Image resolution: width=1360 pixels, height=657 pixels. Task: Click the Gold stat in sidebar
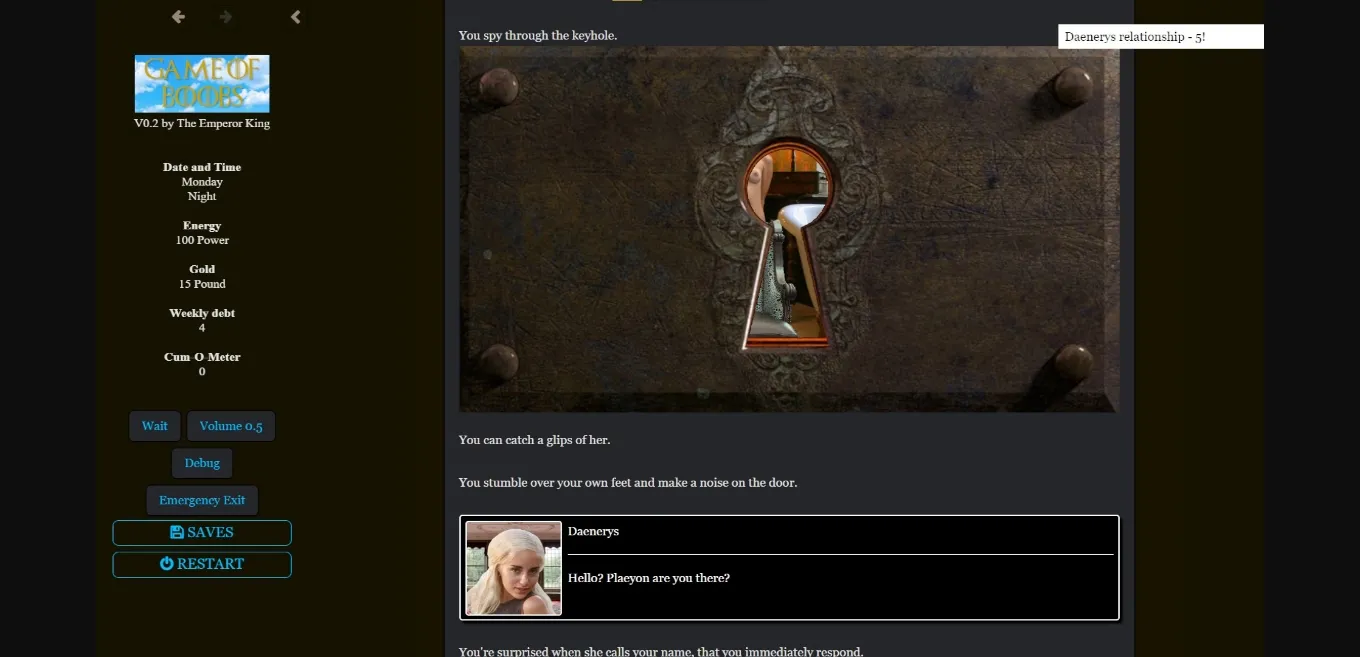pyautogui.click(x=202, y=270)
